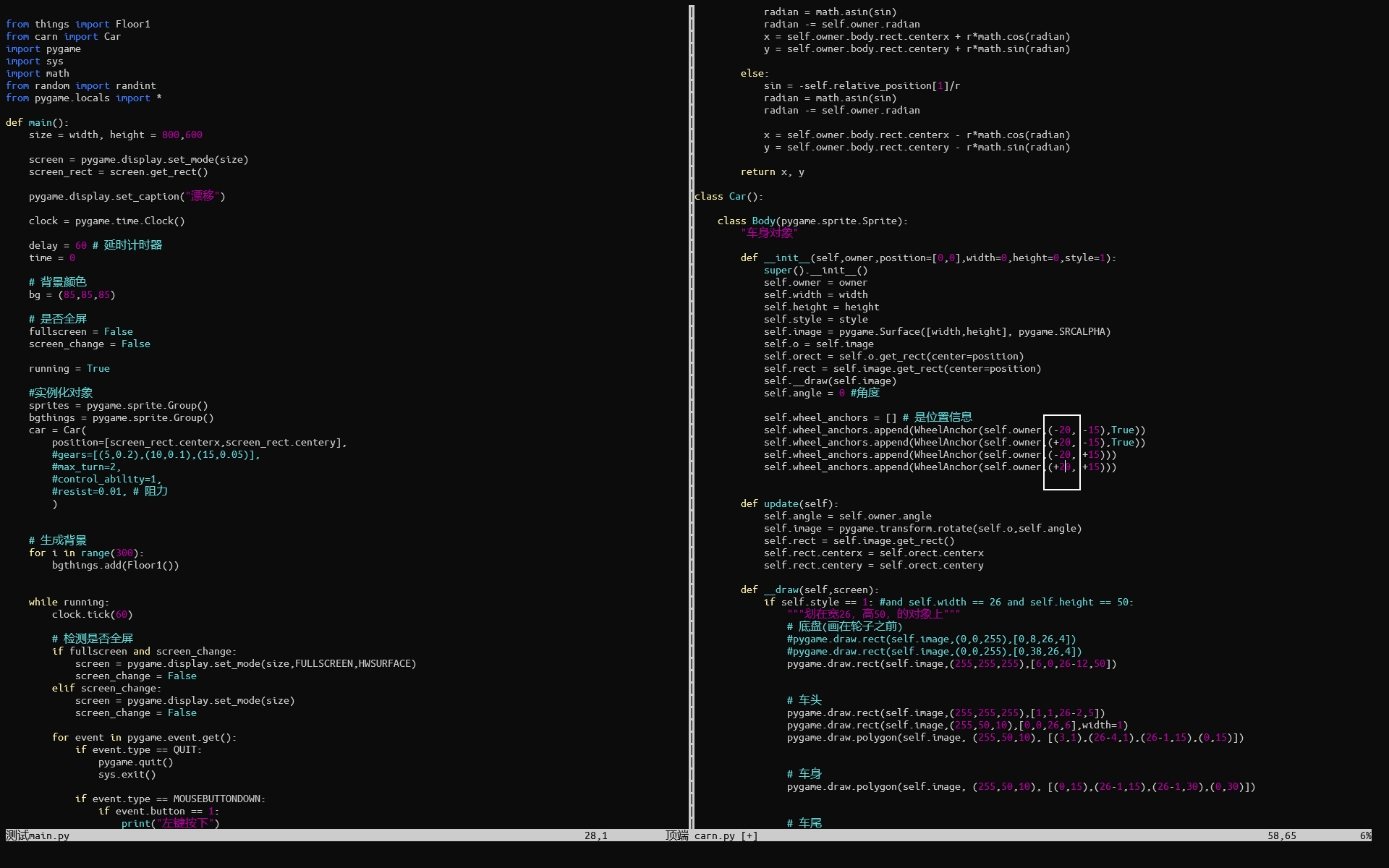Click the line containing 'pygame.SRCALPHA'
The height and width of the screenshot is (868, 1389).
pyautogui.click(x=938, y=331)
